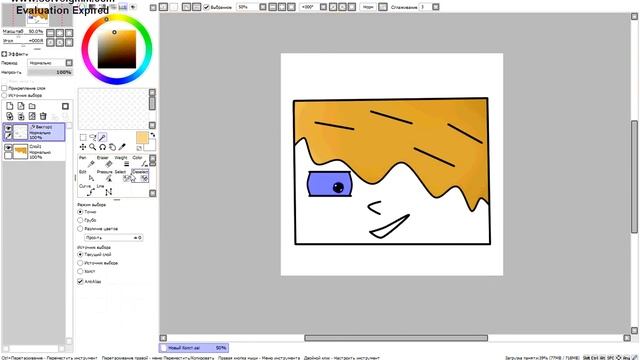Choose the hand pan tool
Viewport: 640px width, 360px height.
coord(112,147)
